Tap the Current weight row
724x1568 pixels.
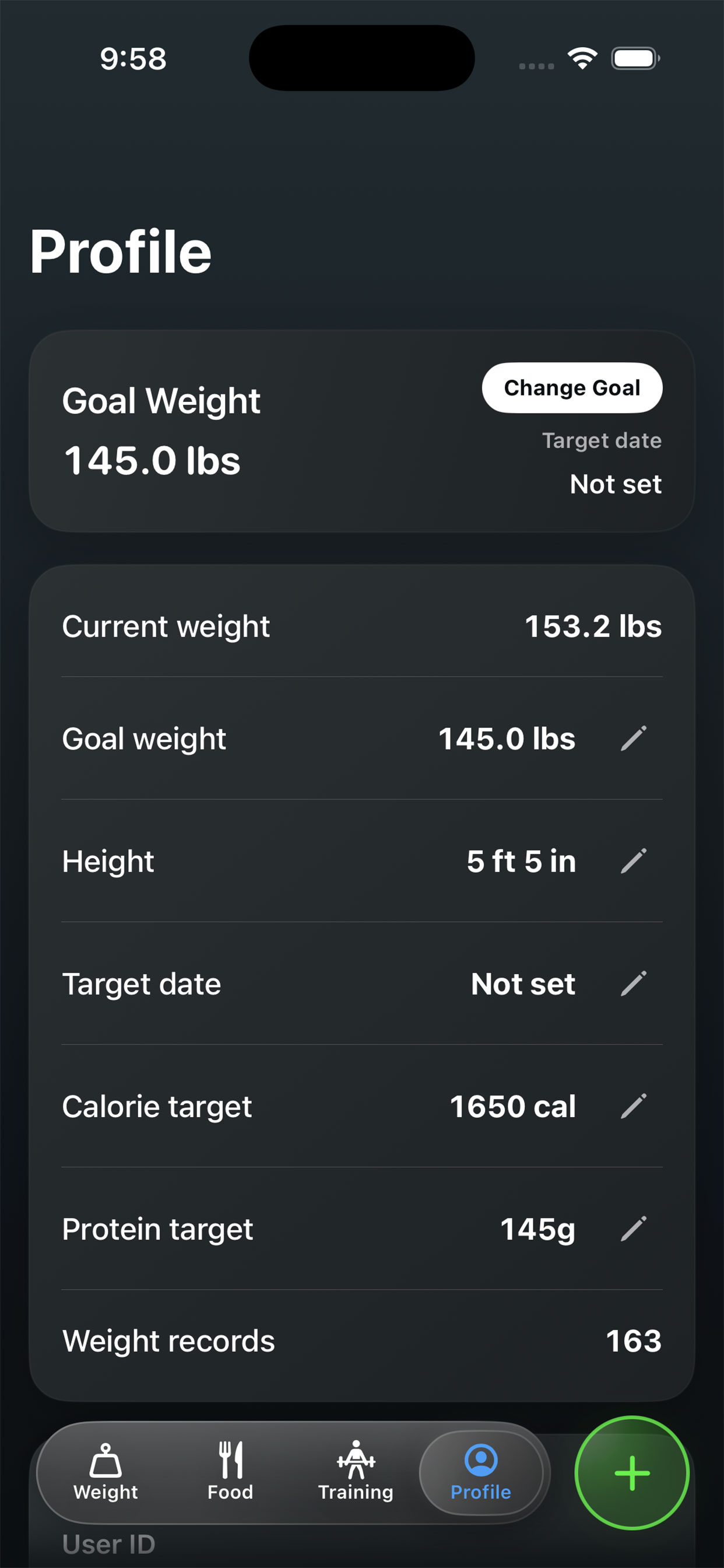pyautogui.click(x=362, y=626)
